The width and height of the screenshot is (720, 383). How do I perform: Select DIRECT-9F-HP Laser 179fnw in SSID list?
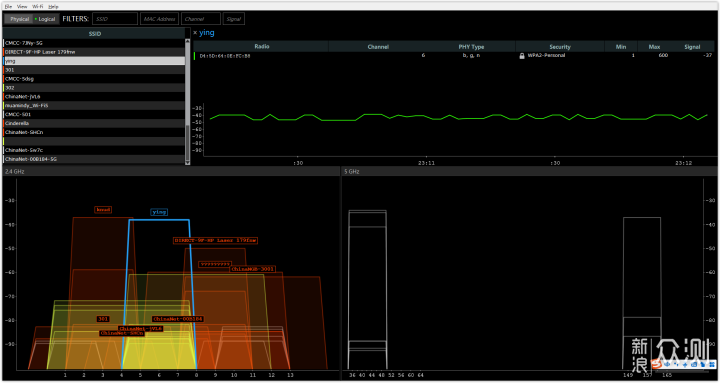(x=94, y=52)
